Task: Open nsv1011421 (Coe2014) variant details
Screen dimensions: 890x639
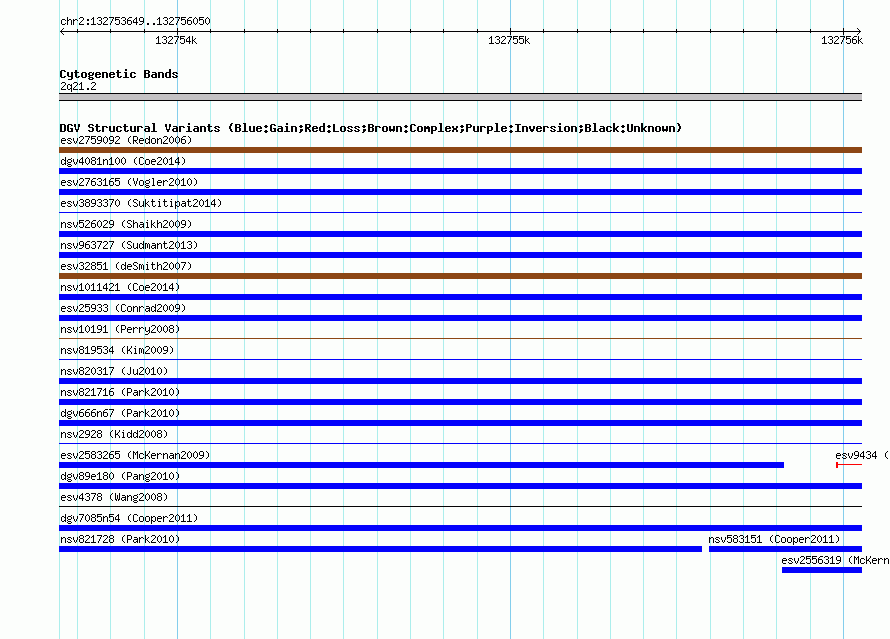Action: pos(120,287)
